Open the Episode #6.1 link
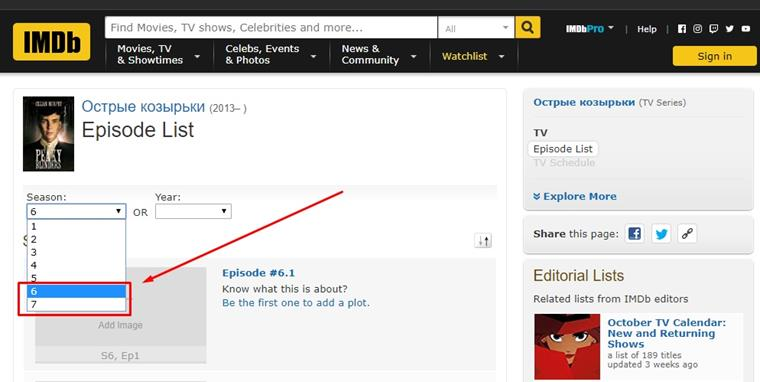Screen dimensions: 760x382 click(x=258, y=273)
